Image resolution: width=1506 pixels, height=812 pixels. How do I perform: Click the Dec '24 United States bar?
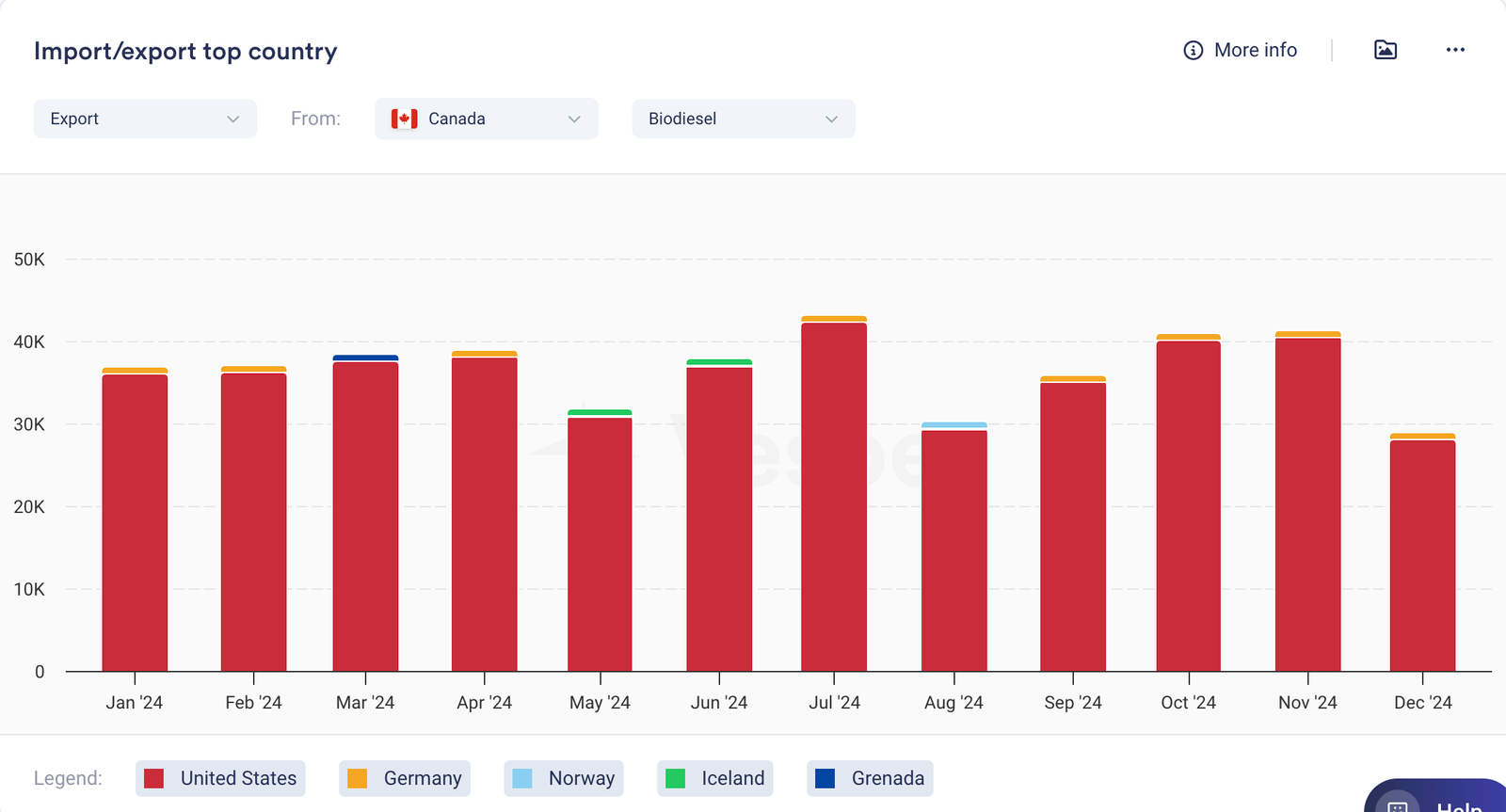1422,555
